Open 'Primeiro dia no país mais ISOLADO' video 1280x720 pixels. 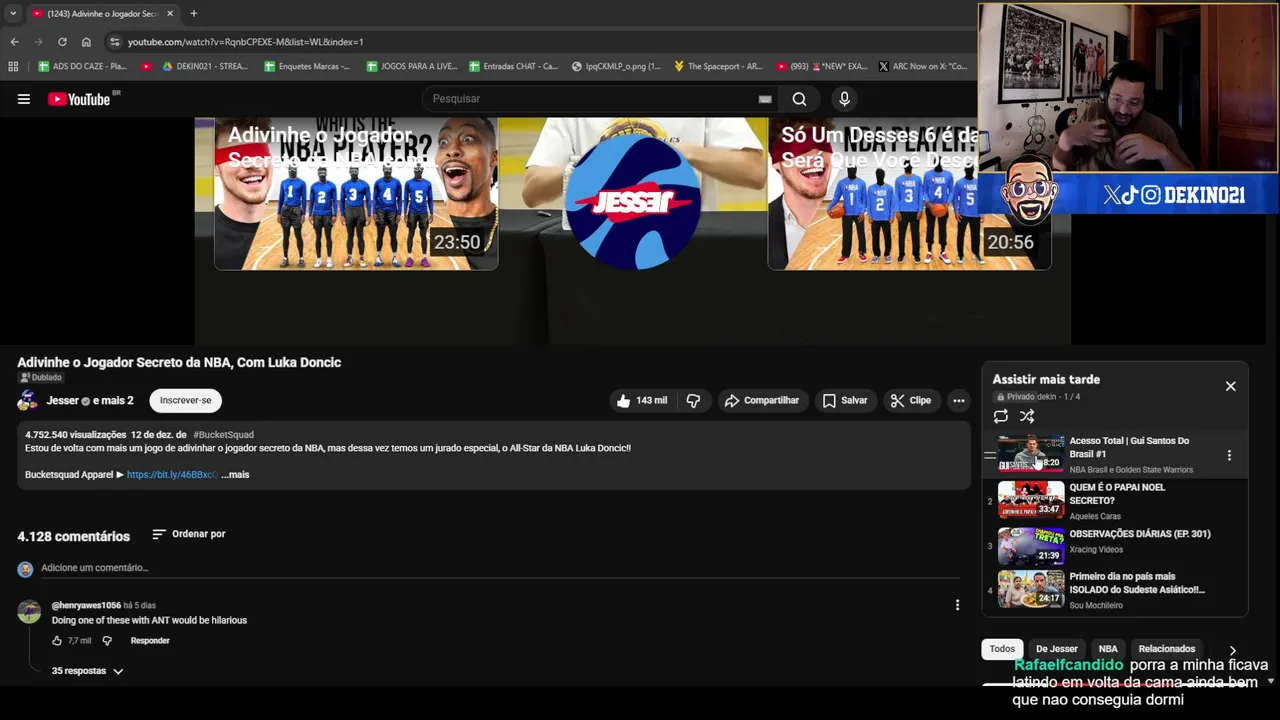(1136, 583)
